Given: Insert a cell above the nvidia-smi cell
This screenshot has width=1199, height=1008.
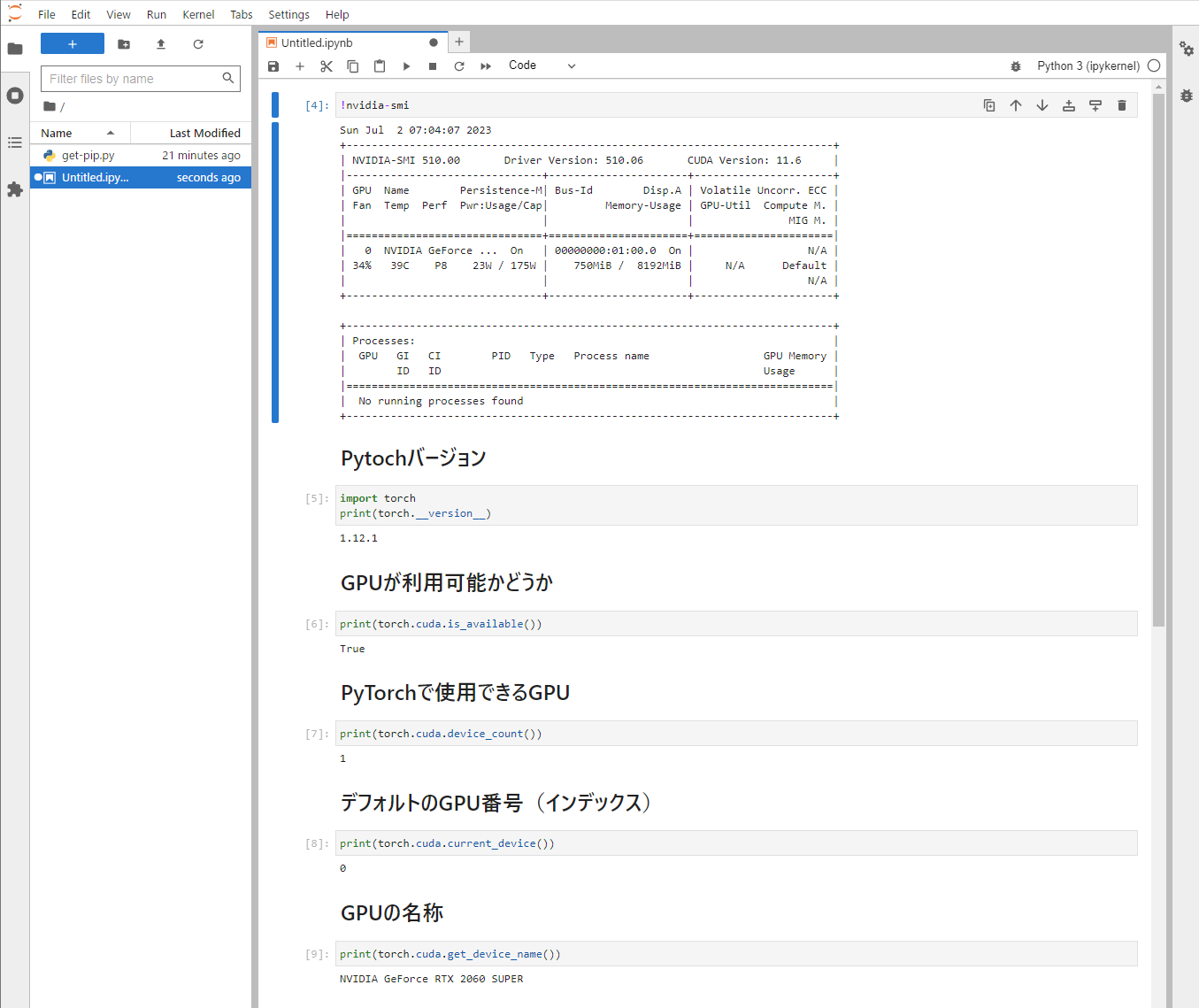Looking at the screenshot, I should (x=1069, y=105).
